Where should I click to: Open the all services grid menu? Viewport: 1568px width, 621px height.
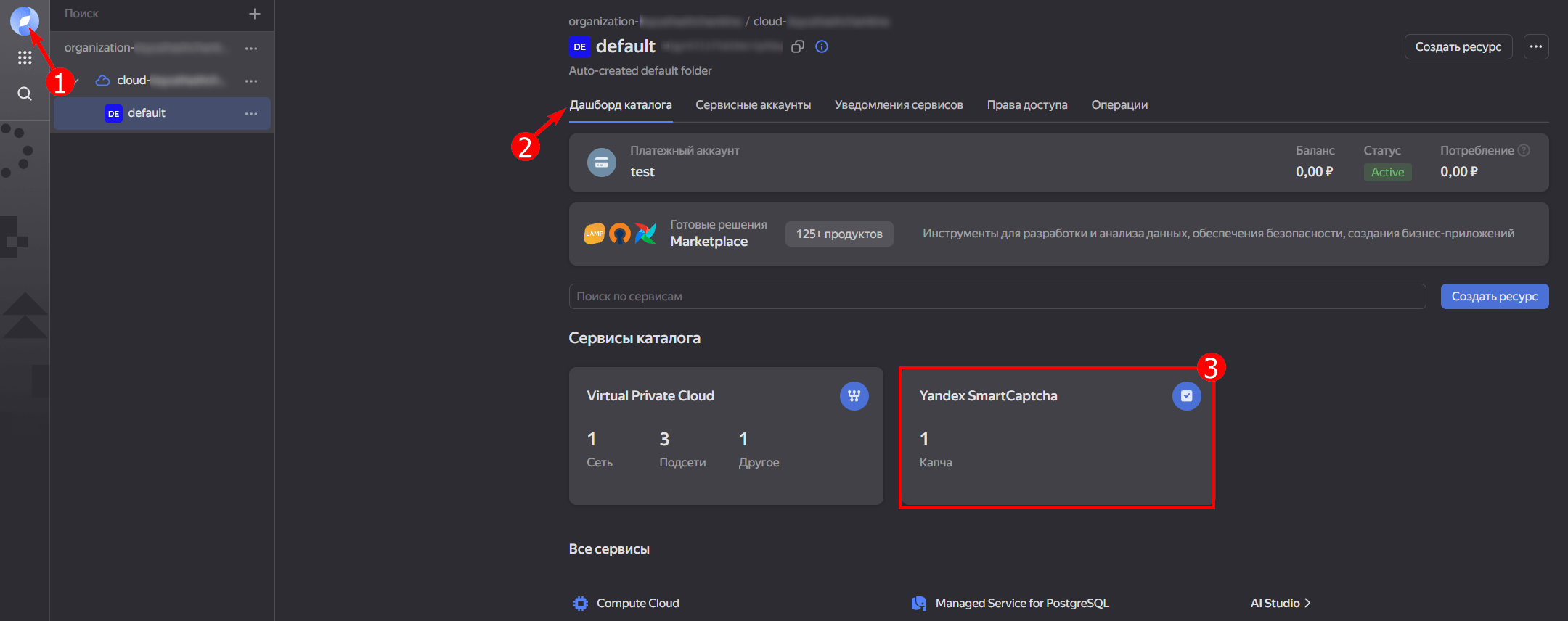click(25, 57)
